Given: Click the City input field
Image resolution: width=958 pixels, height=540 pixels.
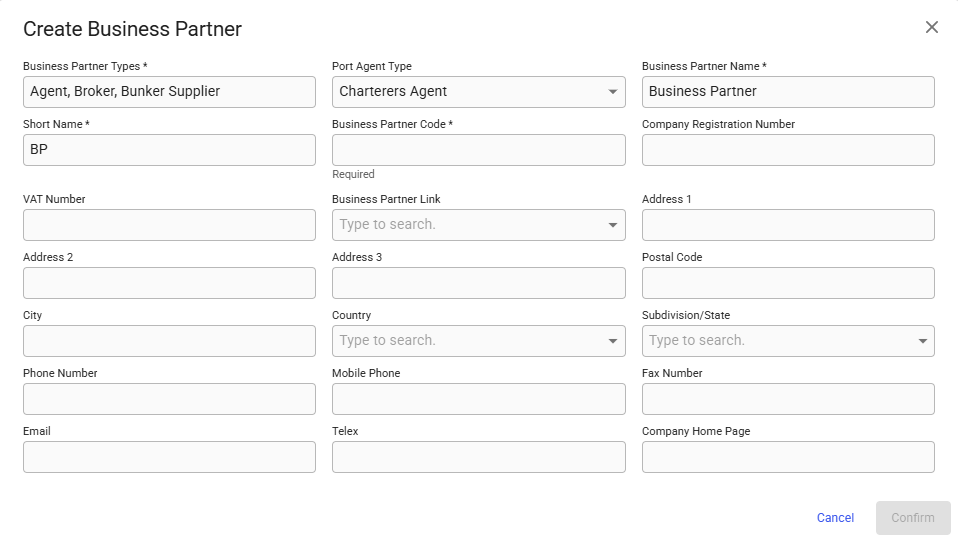Looking at the screenshot, I should click(169, 341).
